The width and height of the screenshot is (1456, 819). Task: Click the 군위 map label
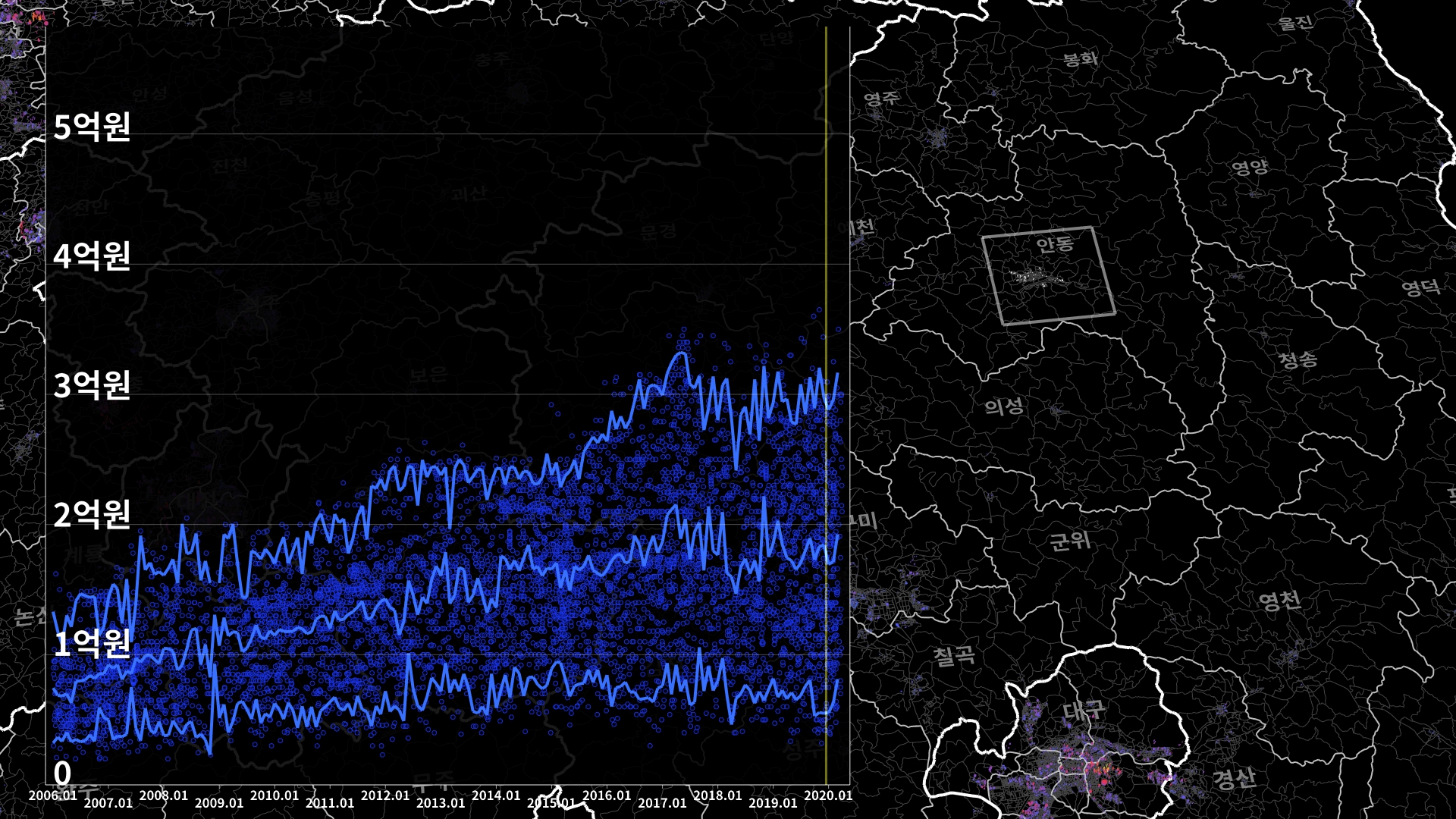[1070, 541]
